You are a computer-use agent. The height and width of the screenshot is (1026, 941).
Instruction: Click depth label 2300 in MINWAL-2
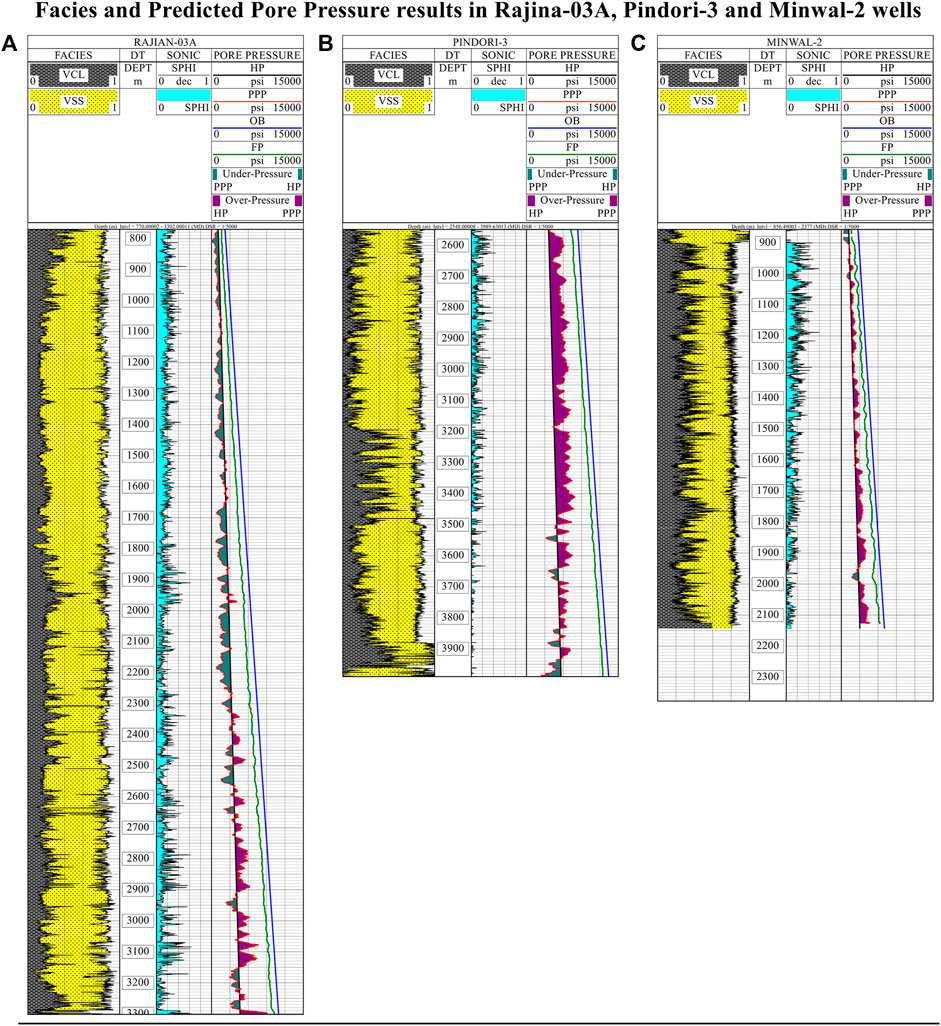(x=767, y=676)
